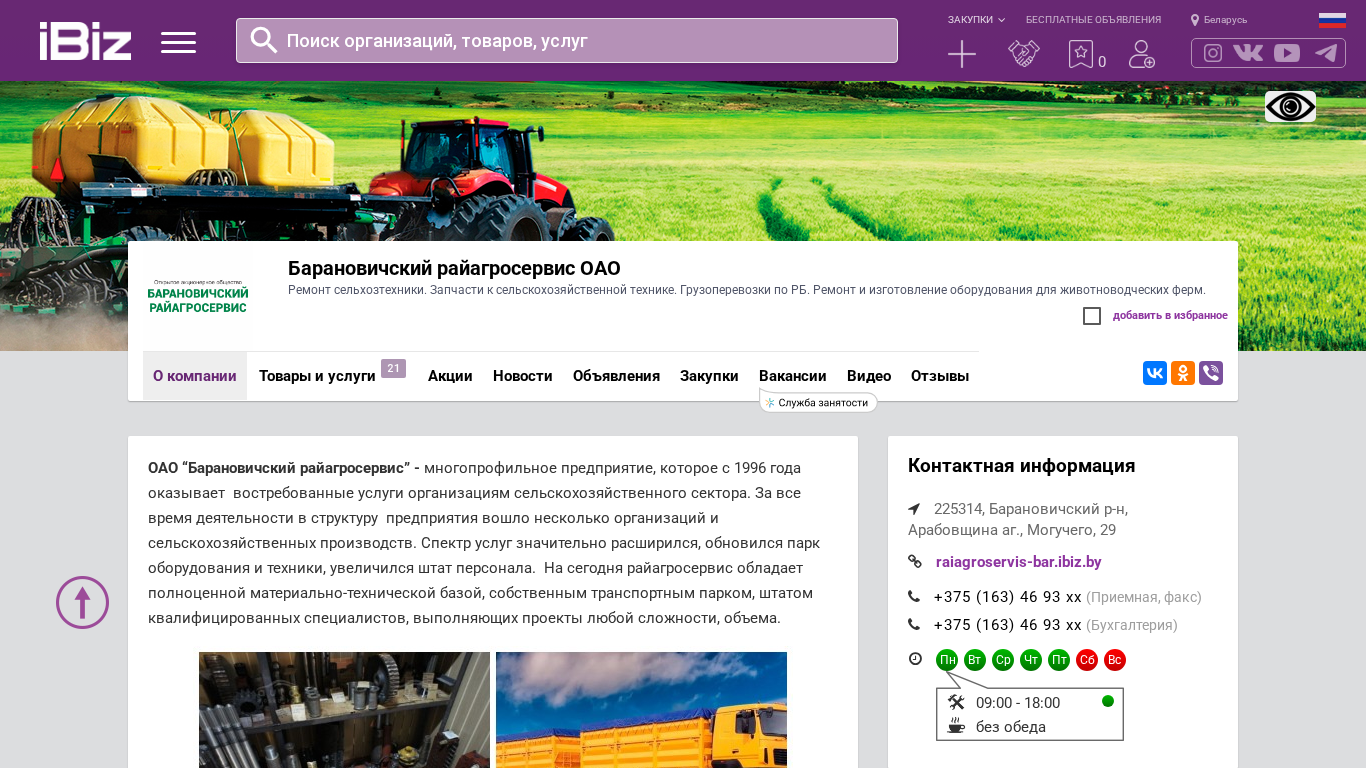Switch language via Russian flag icon
The width and height of the screenshot is (1366, 768).
(x=1332, y=20)
